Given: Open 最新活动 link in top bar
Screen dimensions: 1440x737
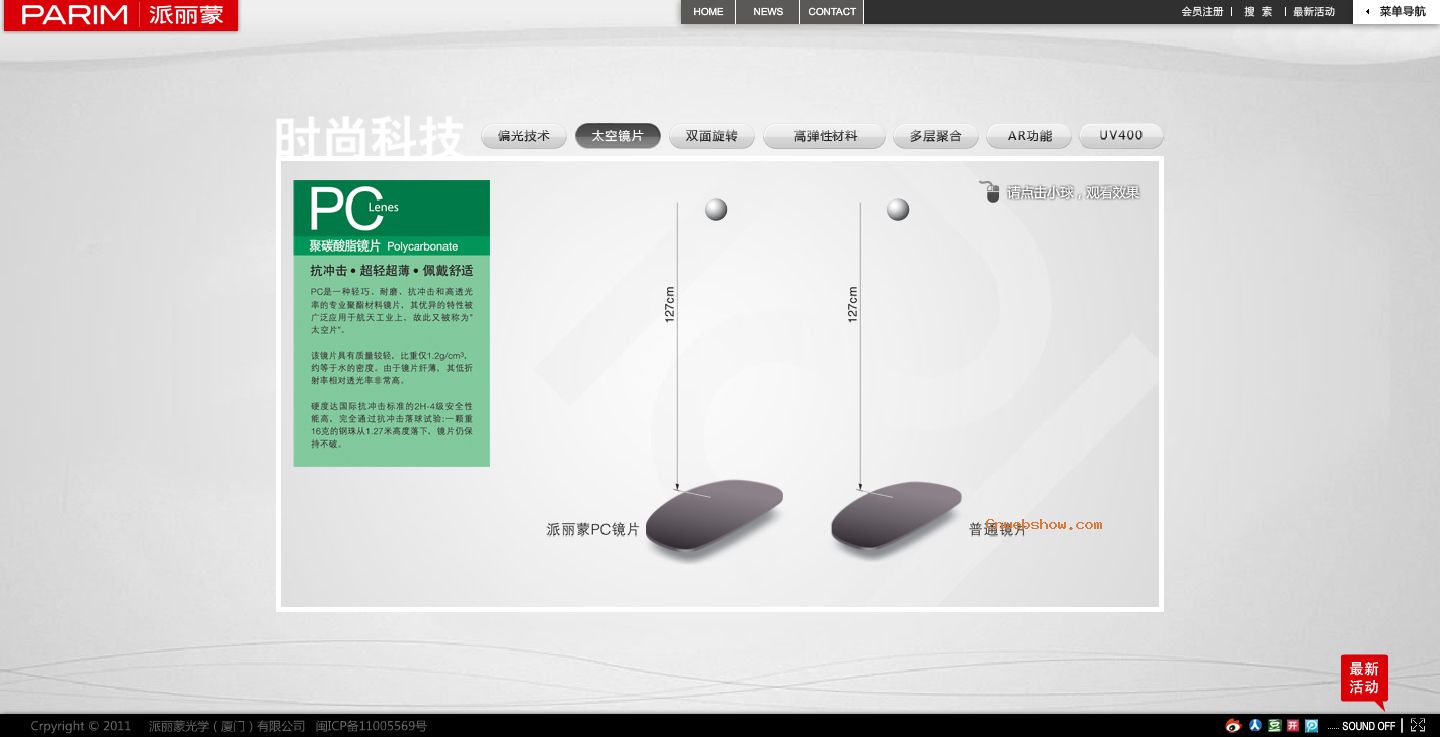Looking at the screenshot, I should coord(1314,12).
